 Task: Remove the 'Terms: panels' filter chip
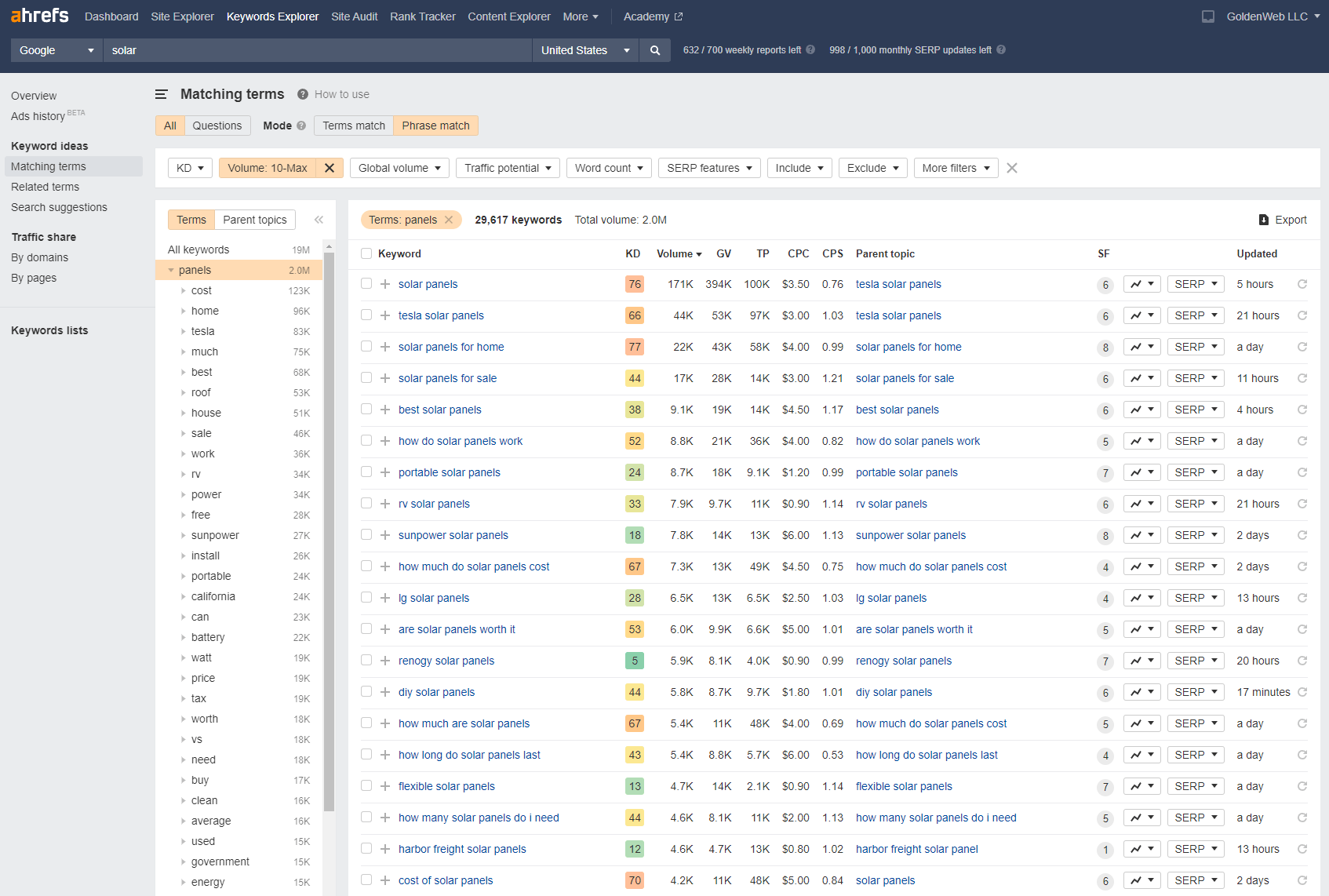click(x=449, y=220)
